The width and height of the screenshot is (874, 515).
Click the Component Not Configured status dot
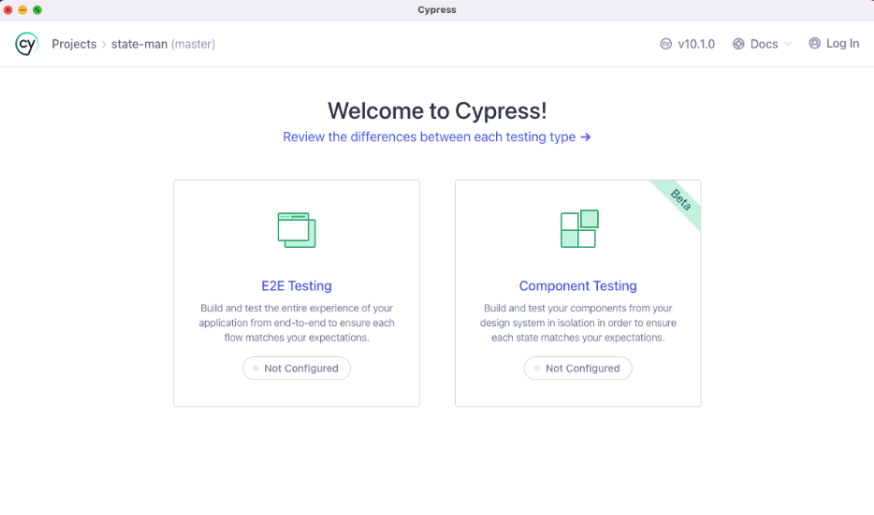537,368
